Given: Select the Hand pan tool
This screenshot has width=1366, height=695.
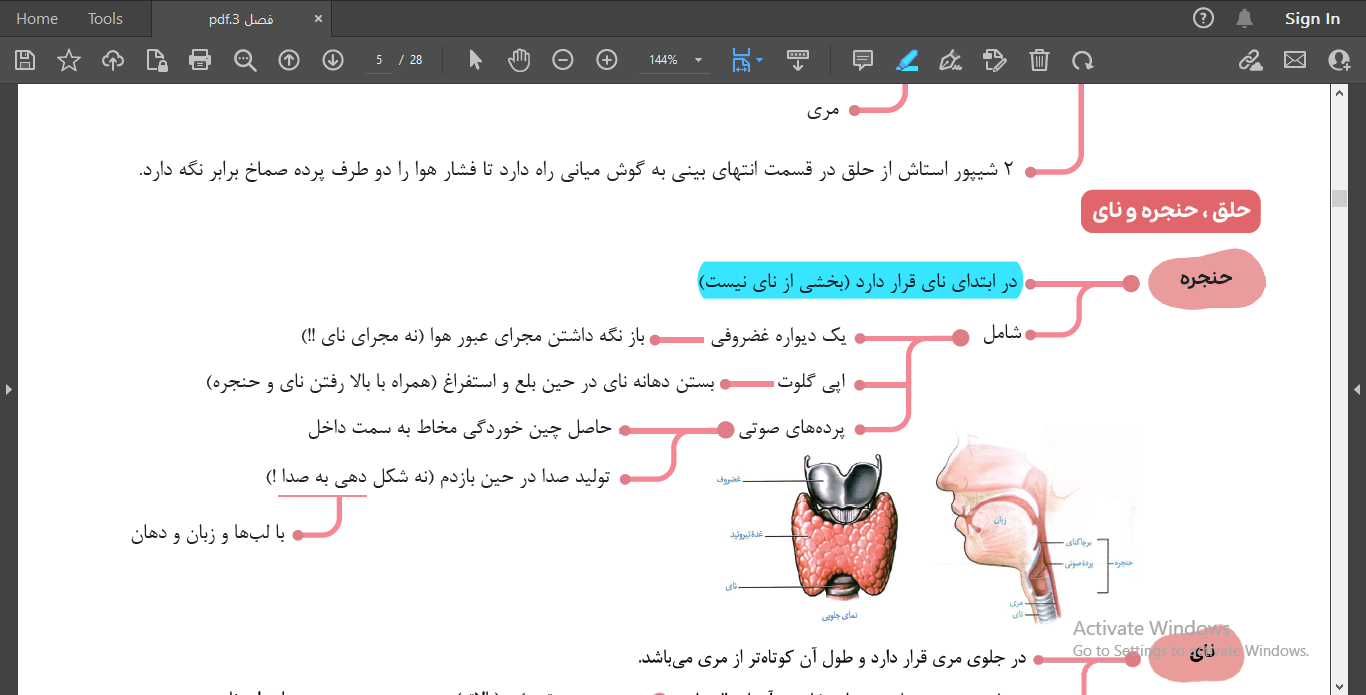Looking at the screenshot, I should coord(518,60).
